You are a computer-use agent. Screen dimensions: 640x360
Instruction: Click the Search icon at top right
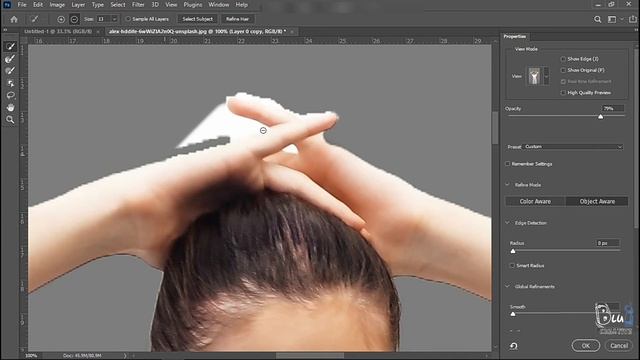coord(598,19)
